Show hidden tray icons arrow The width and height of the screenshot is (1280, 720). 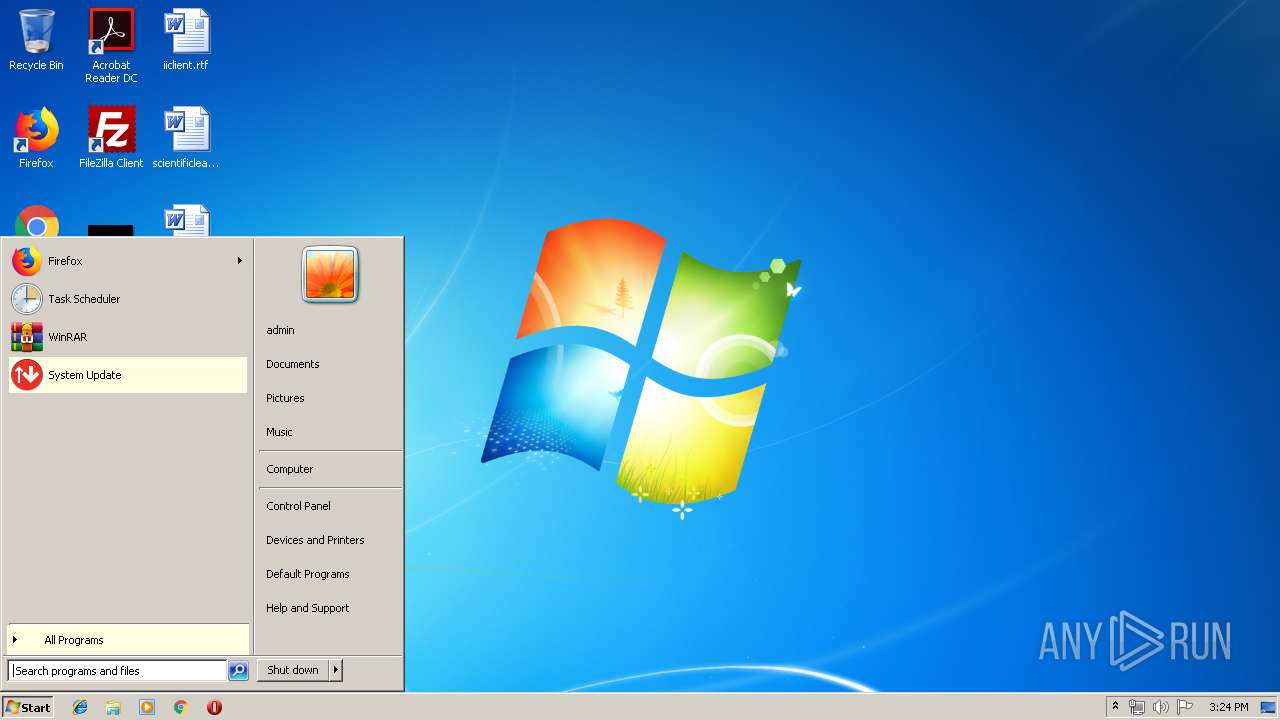tap(1116, 707)
